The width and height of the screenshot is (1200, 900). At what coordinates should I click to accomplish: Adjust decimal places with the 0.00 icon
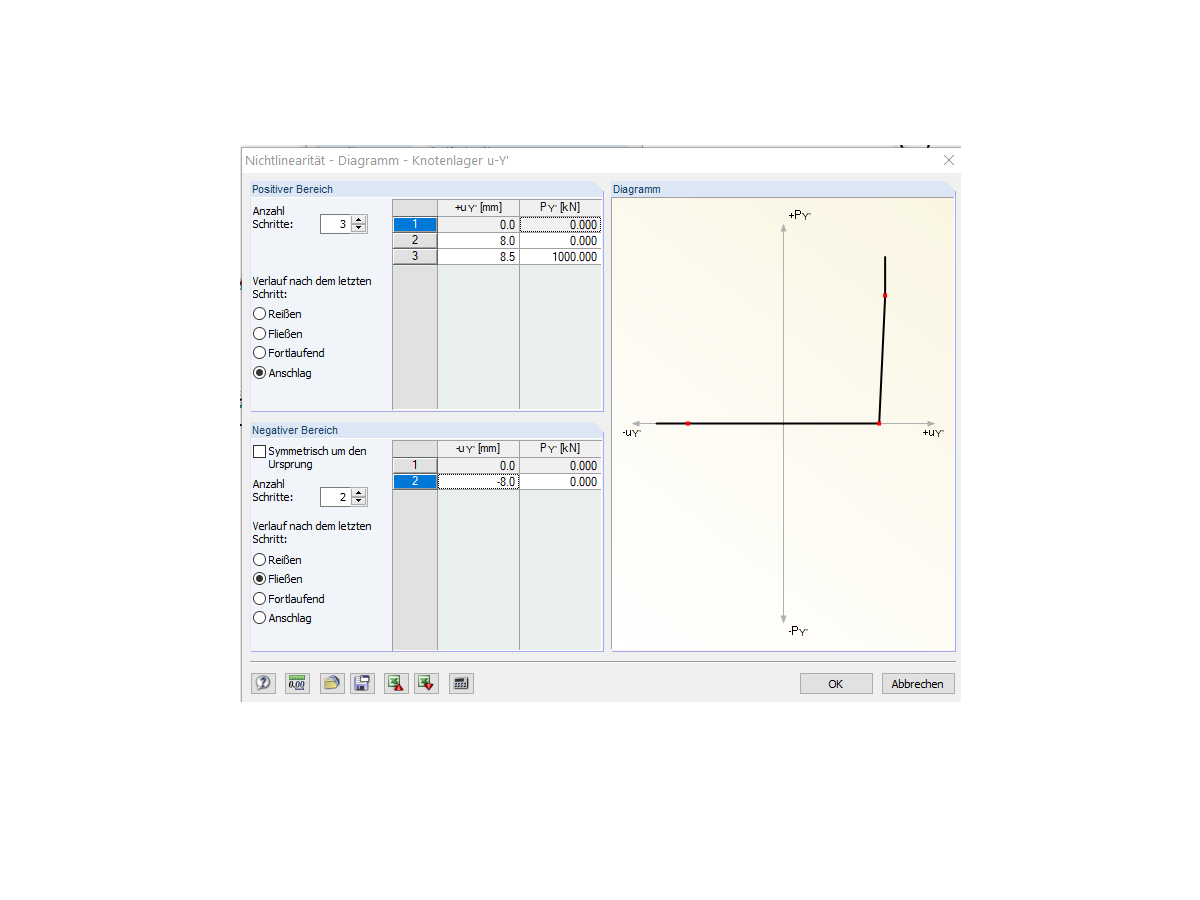297,683
